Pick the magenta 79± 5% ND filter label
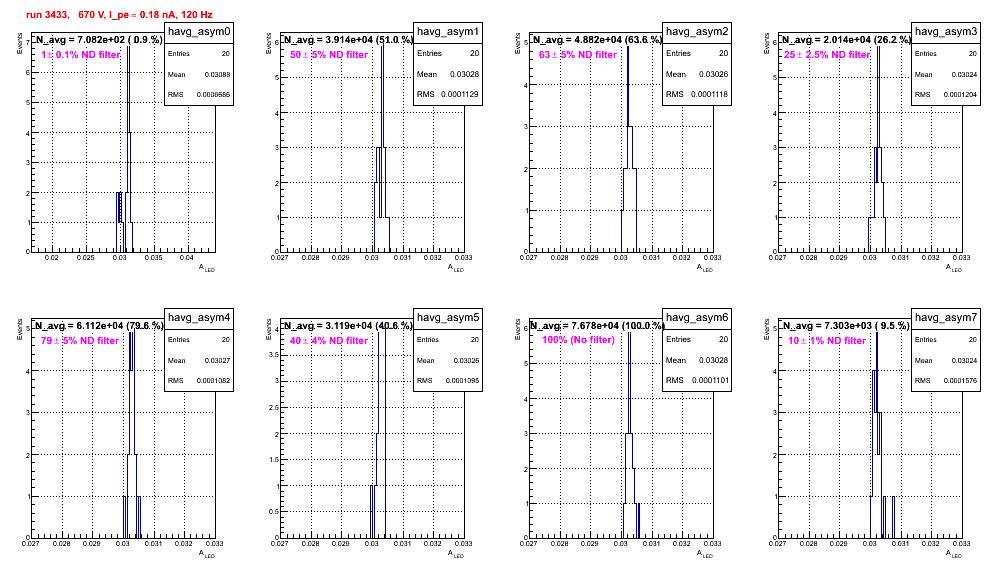 click(80, 341)
